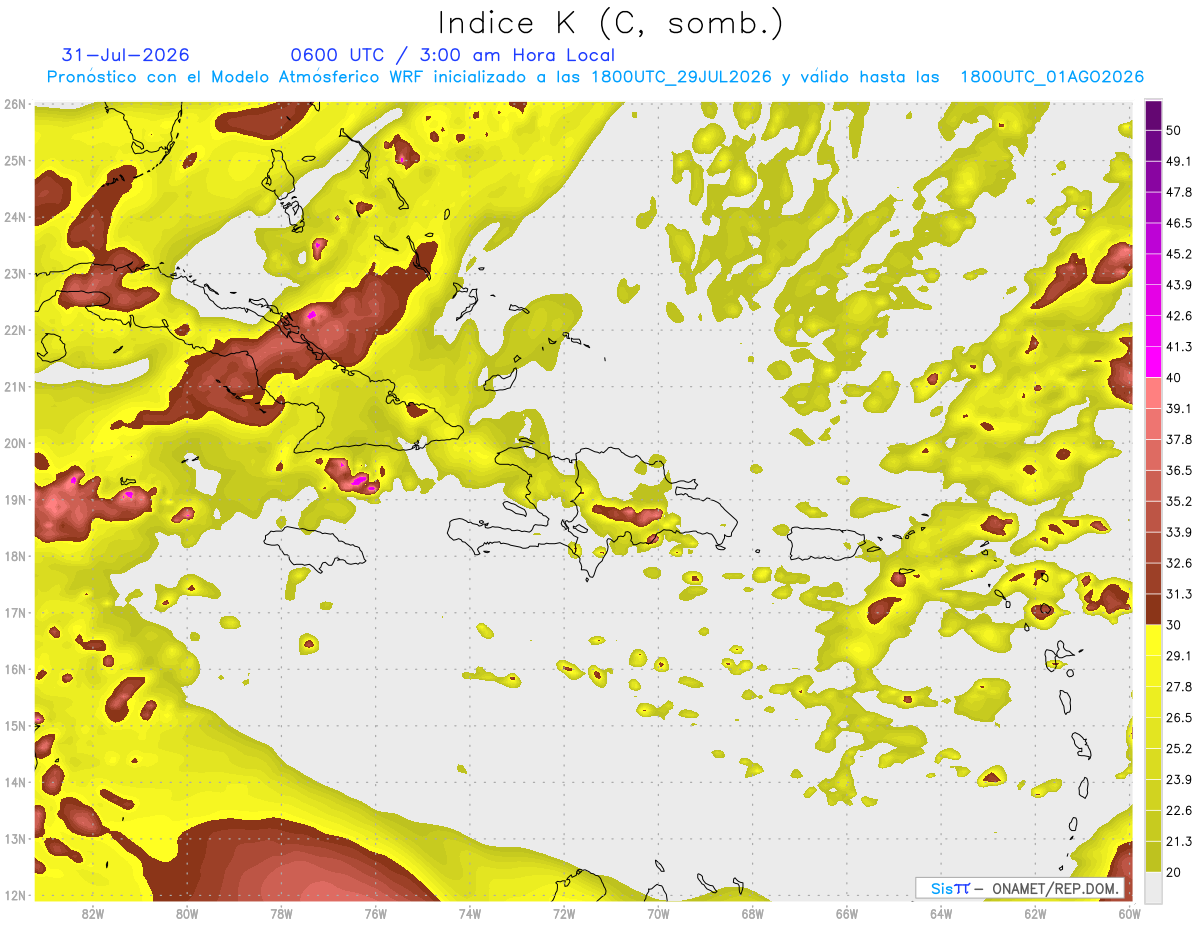Screen dimensions: 1200x927
Task: Click the "17N" latitude label
Action: [x=14, y=613]
